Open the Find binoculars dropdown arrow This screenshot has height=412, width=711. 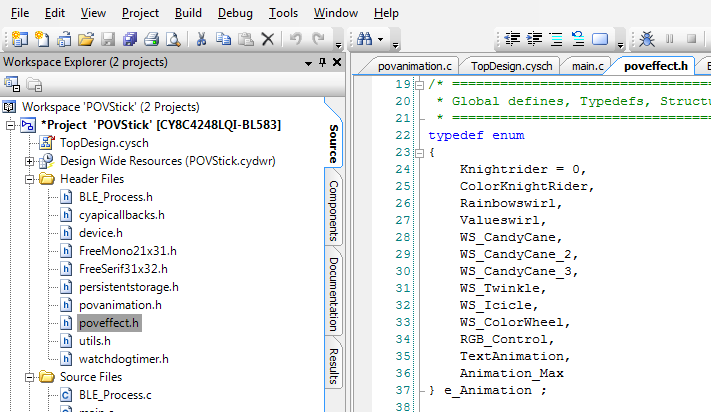click(x=380, y=39)
